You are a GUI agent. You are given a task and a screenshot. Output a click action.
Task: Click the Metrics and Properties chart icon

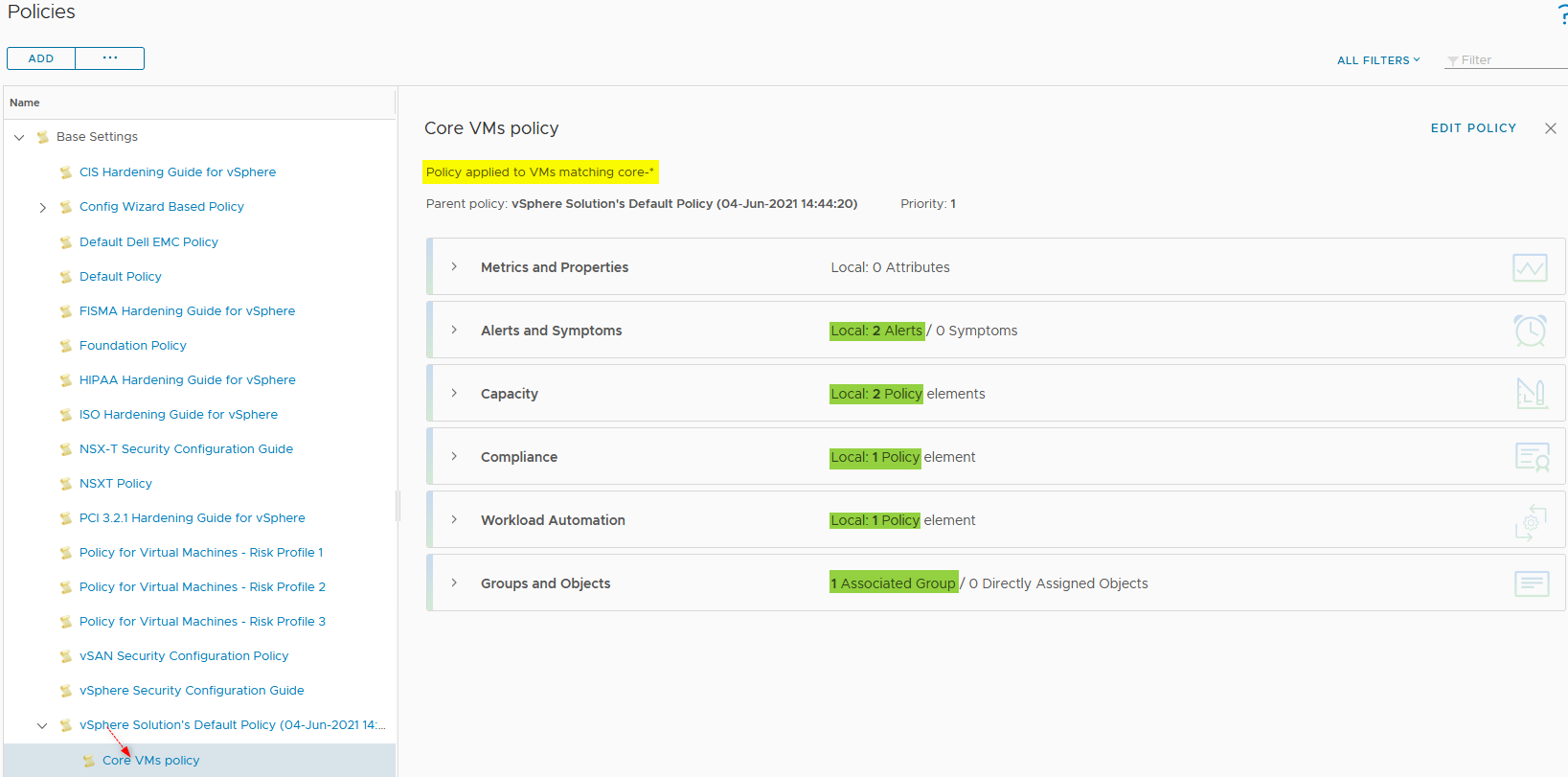click(x=1530, y=267)
